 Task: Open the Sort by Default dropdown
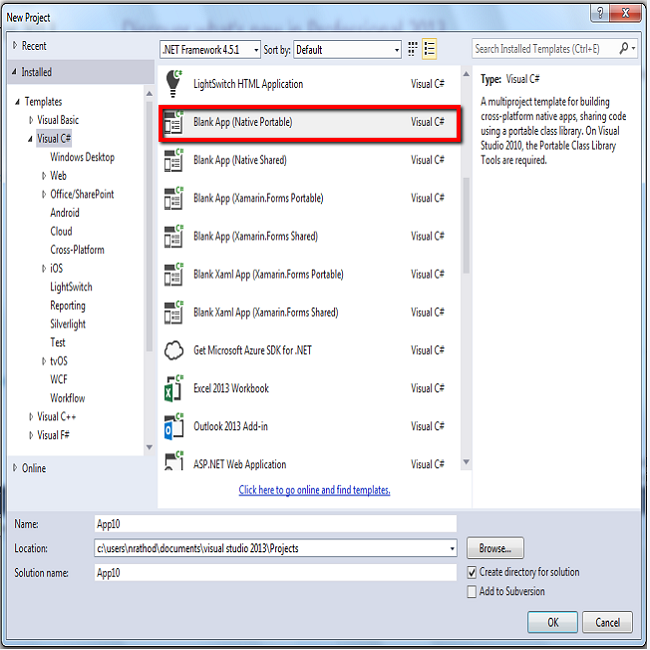pyautogui.click(x=347, y=50)
